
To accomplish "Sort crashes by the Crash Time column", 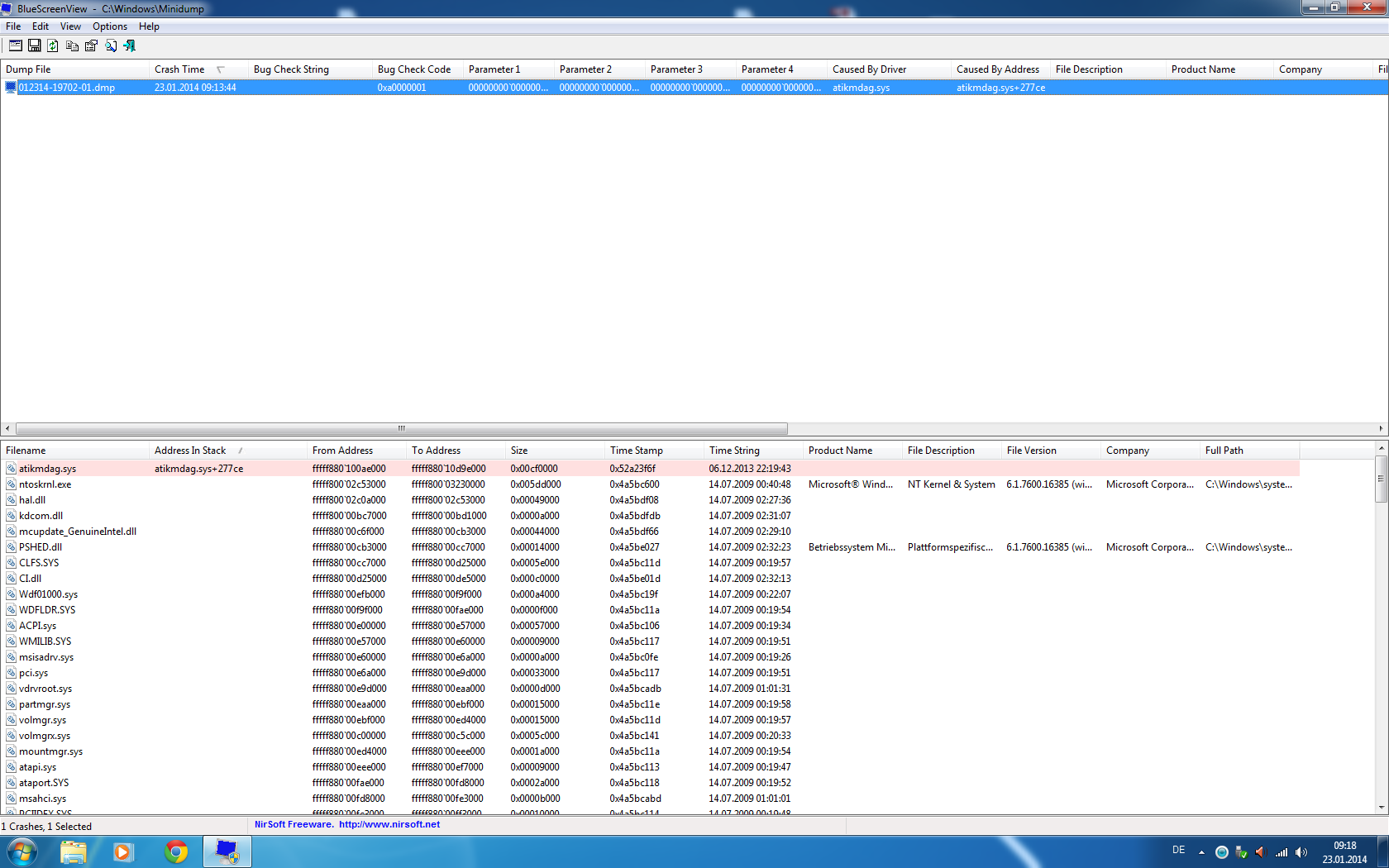I will [x=198, y=69].
